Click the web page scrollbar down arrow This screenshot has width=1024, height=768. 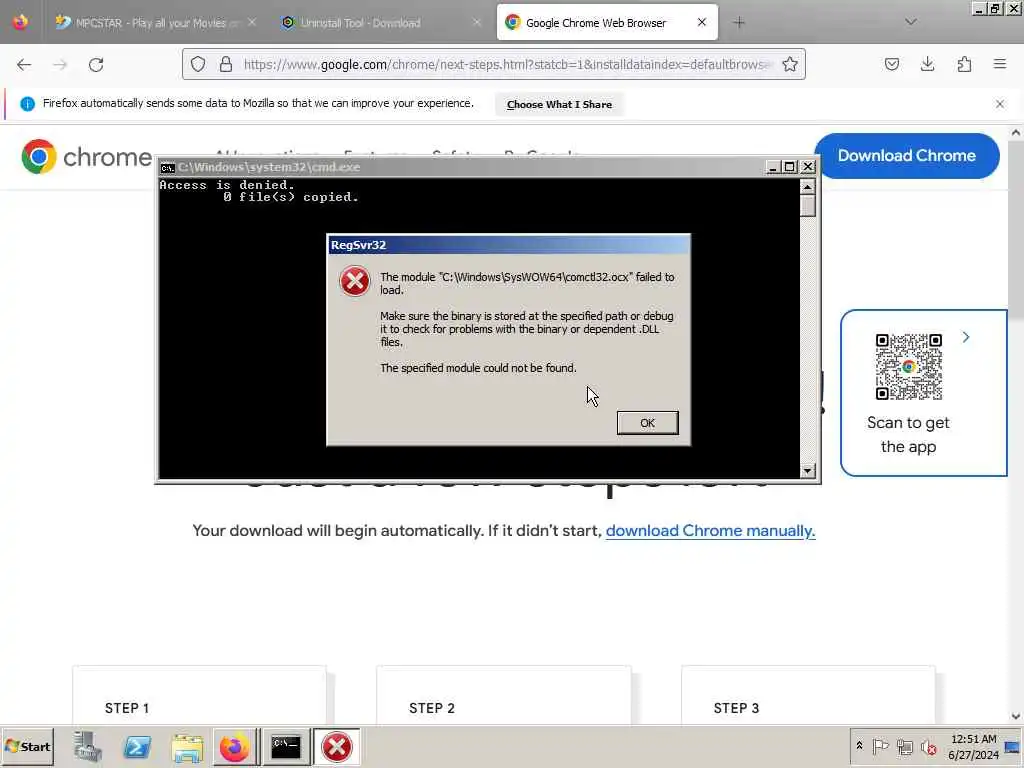1016,716
